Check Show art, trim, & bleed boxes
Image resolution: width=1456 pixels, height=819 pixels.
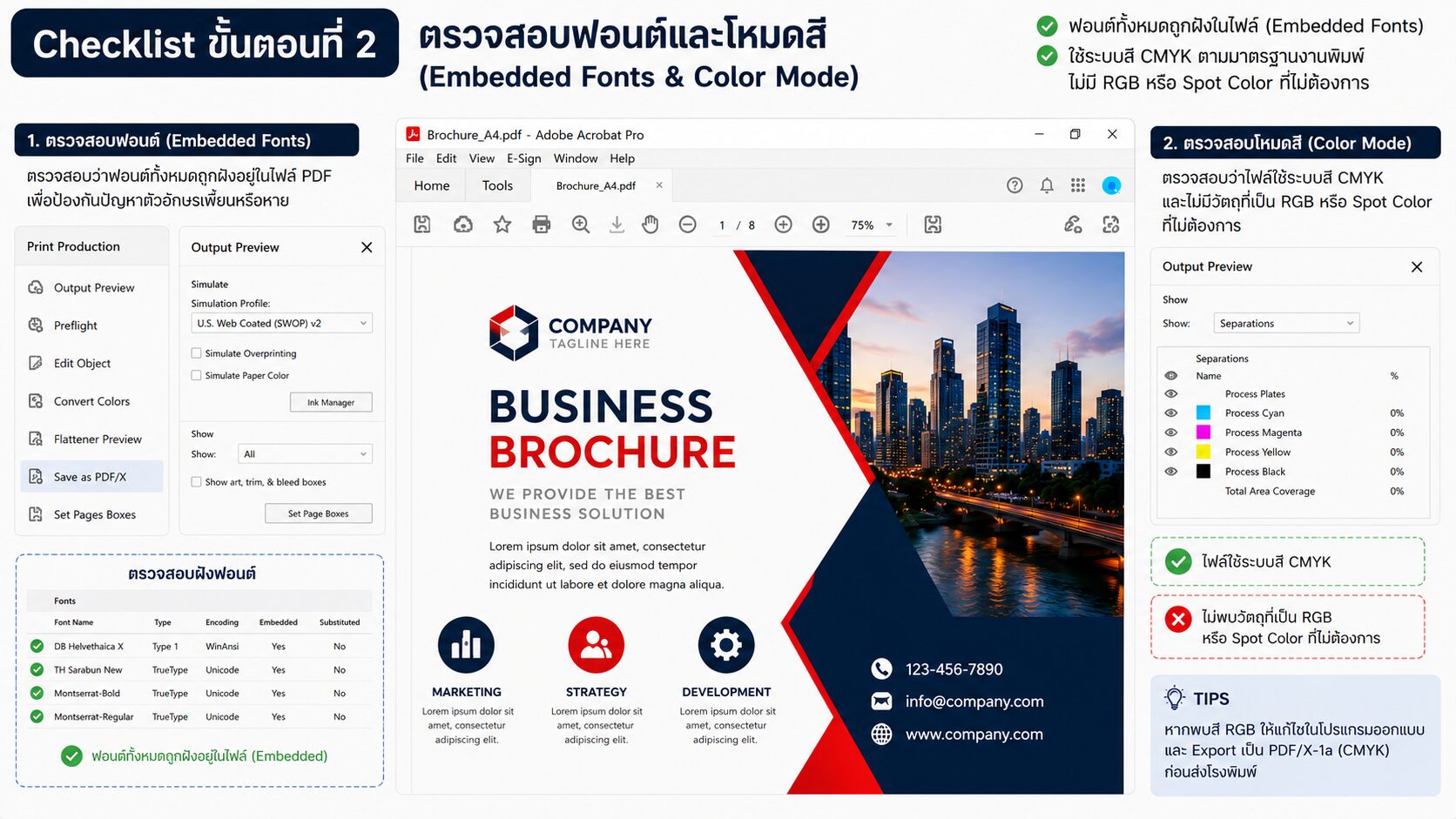point(196,481)
